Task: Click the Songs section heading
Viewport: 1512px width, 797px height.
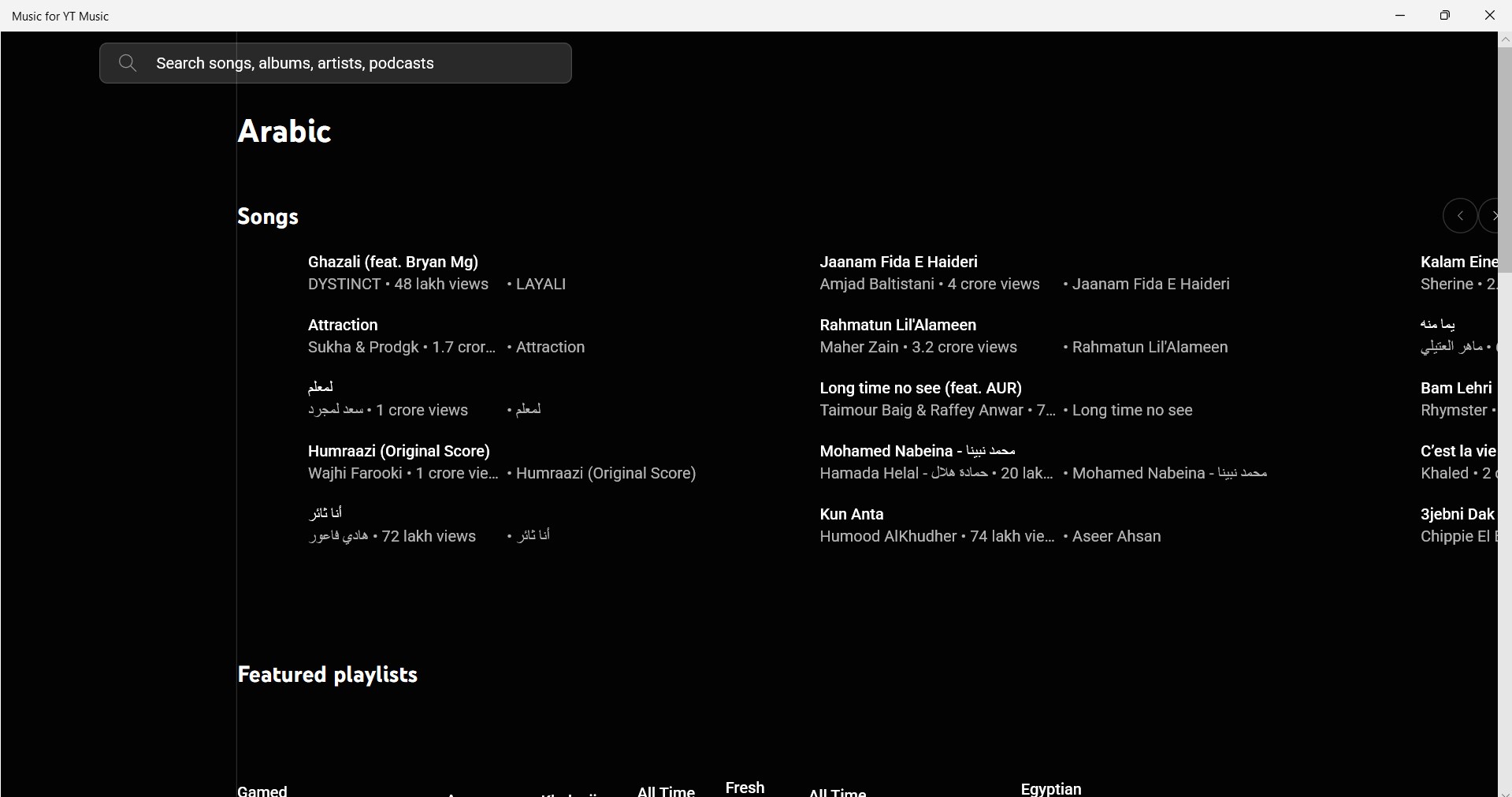Action: pyautogui.click(x=268, y=217)
